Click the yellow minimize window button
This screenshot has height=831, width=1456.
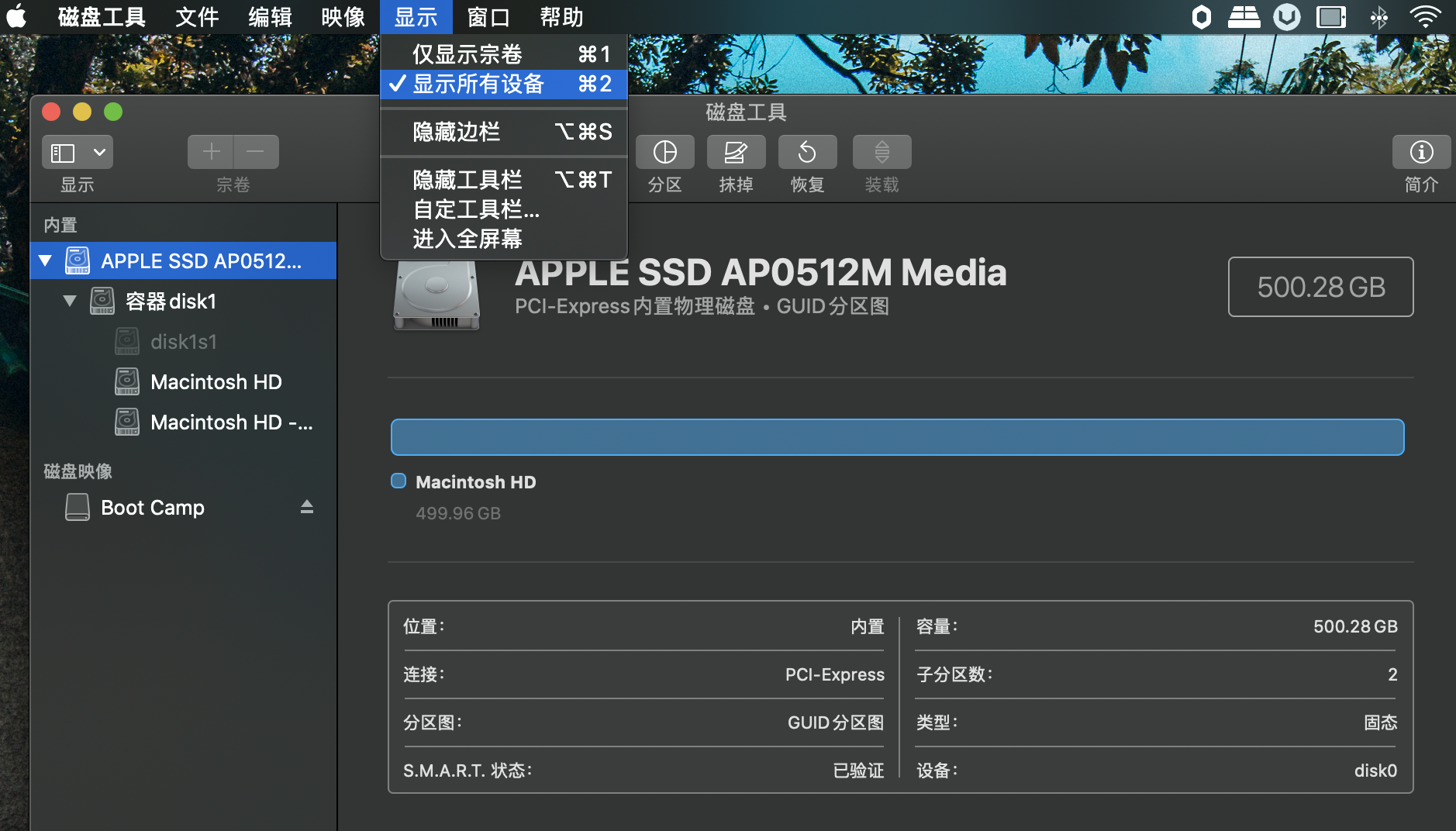82,112
